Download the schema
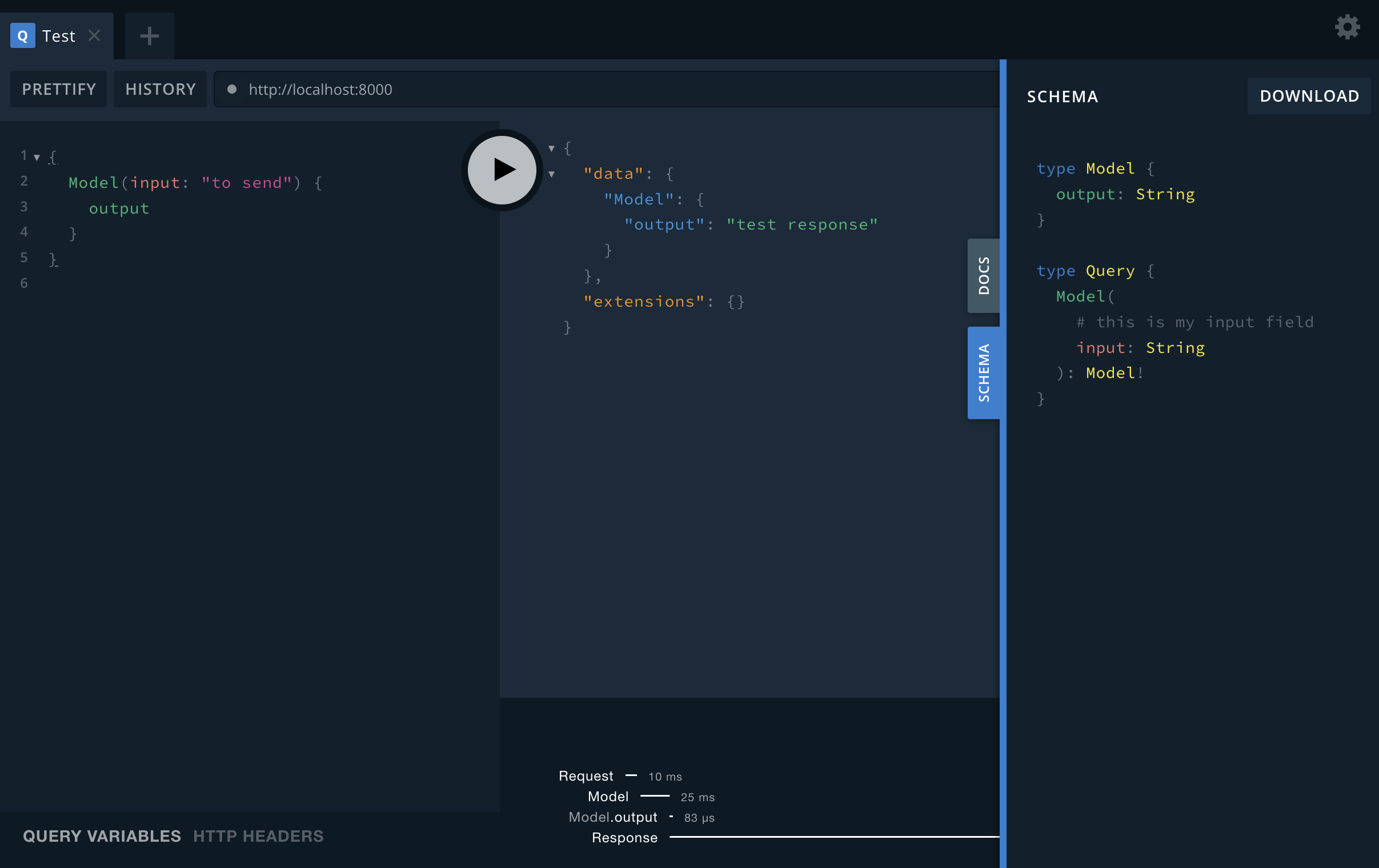The image size is (1379, 868). (x=1309, y=96)
